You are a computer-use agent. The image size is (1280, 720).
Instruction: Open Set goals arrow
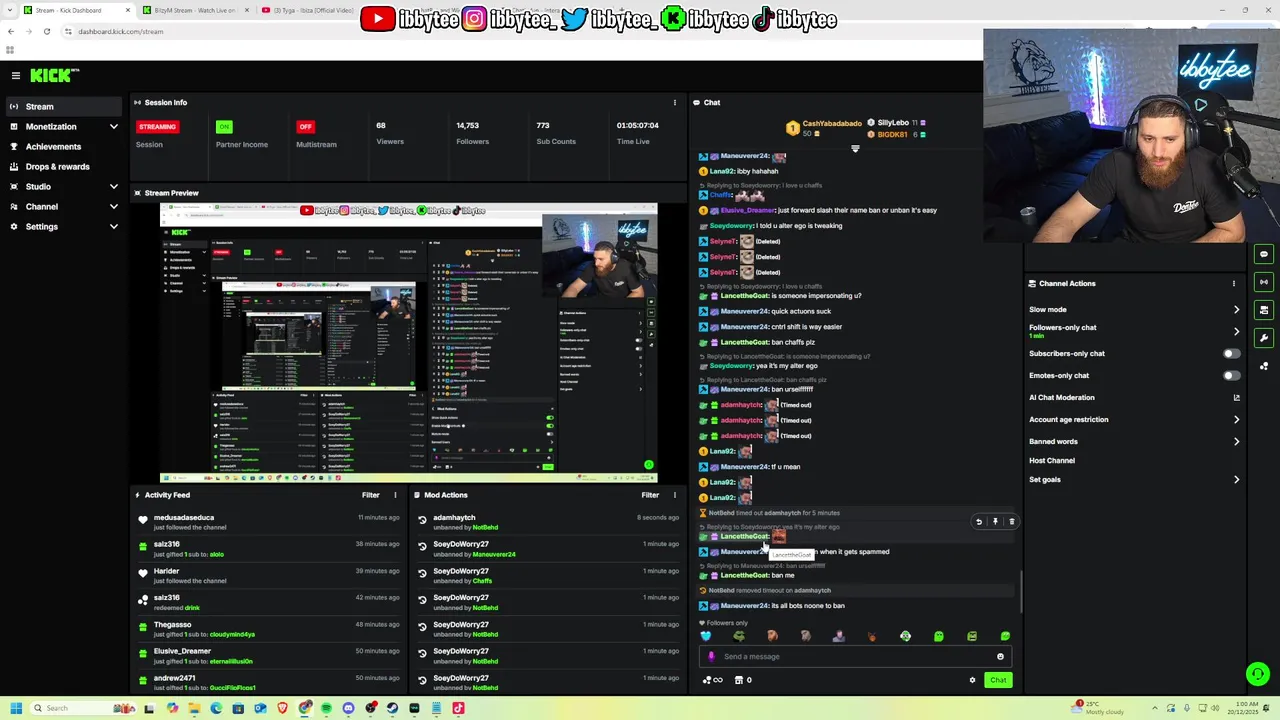pyautogui.click(x=1236, y=480)
